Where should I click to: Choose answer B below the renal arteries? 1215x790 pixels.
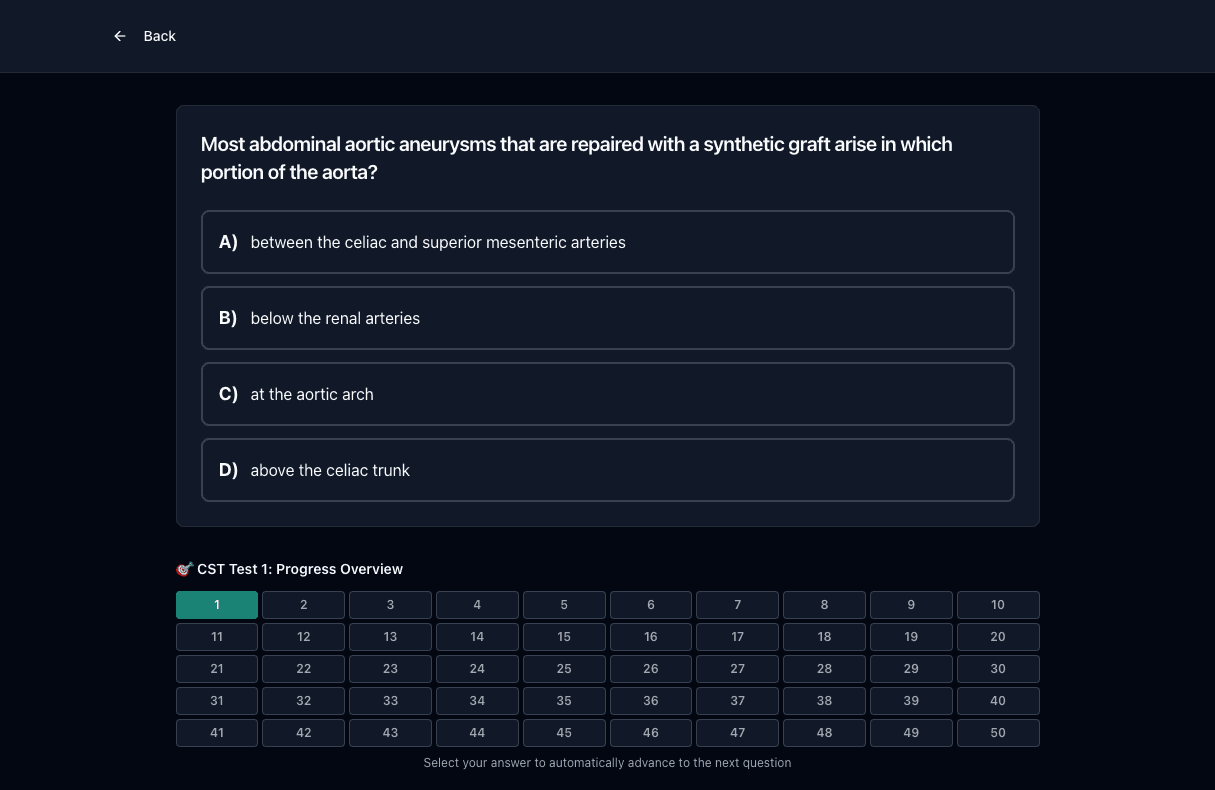click(x=608, y=318)
